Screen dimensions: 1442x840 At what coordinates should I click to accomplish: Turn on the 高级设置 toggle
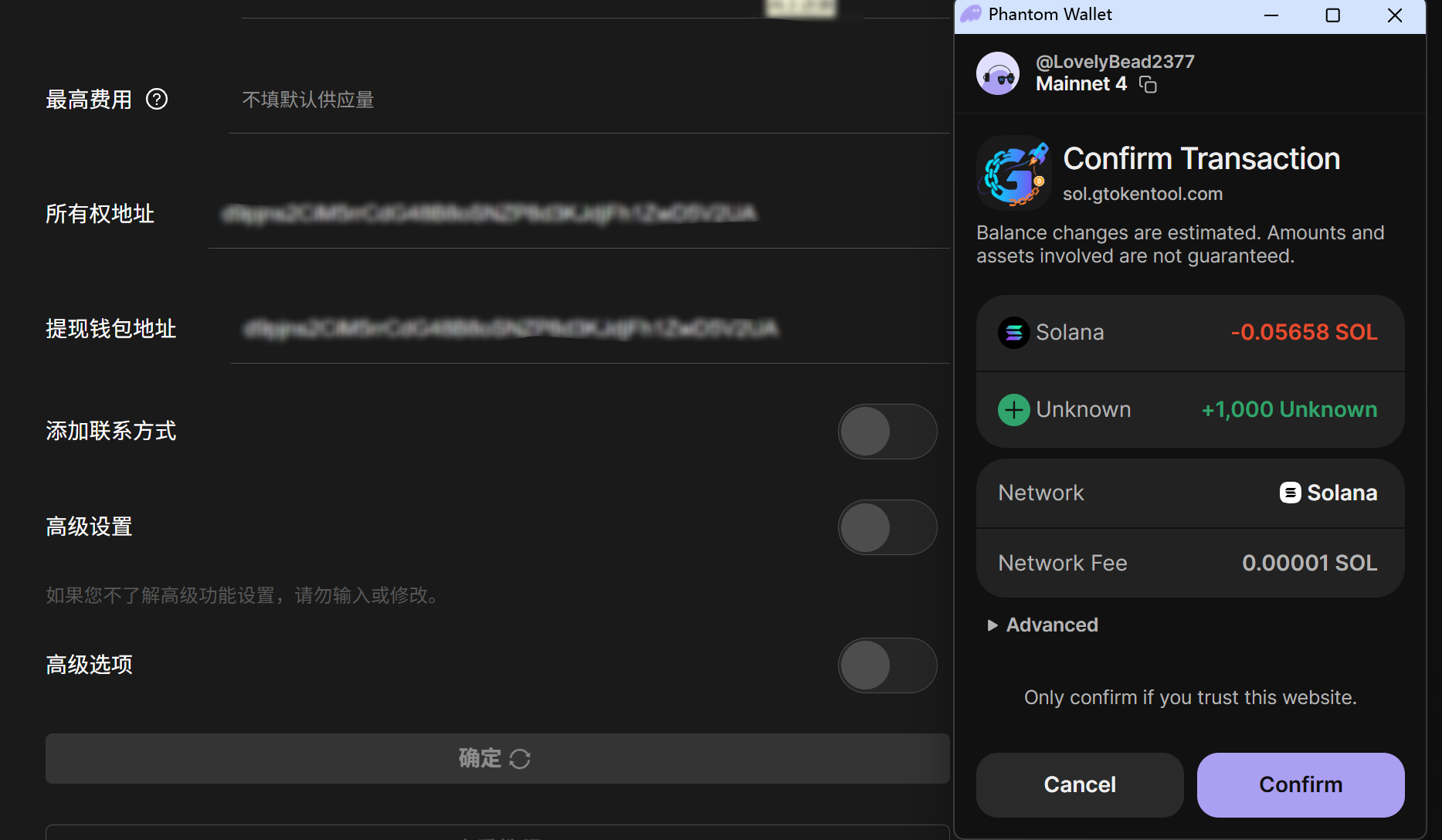tap(887, 527)
